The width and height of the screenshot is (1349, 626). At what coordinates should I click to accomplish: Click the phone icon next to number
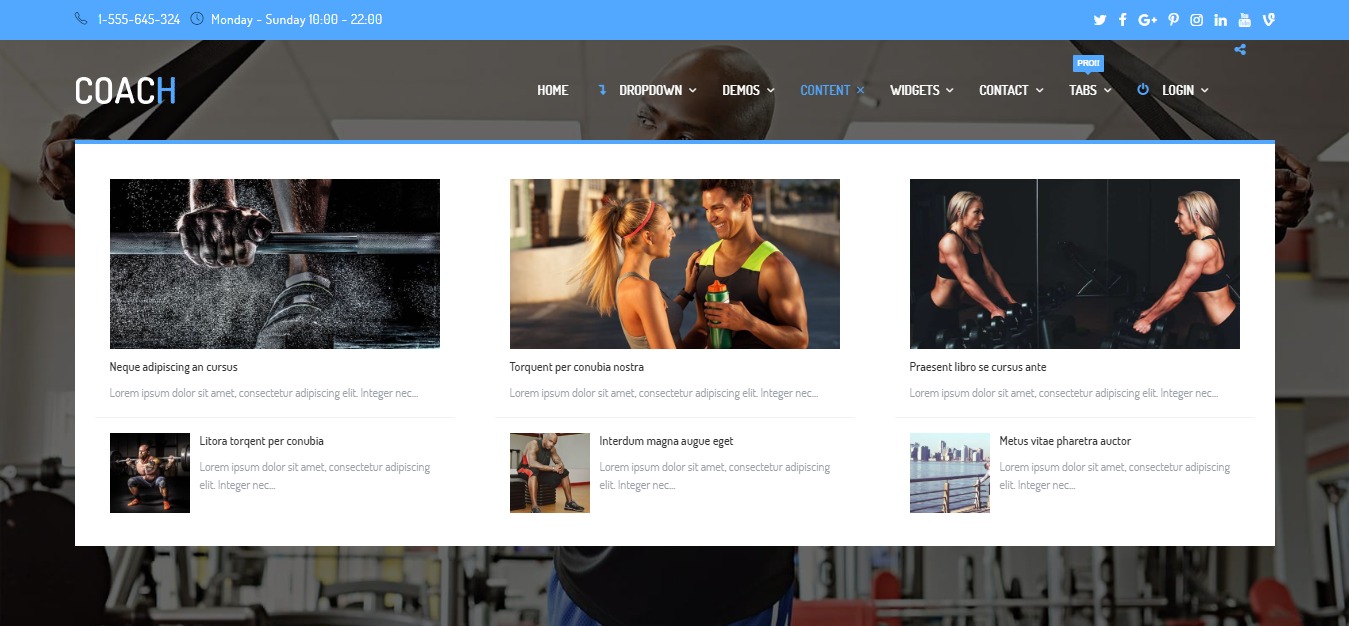tap(81, 19)
